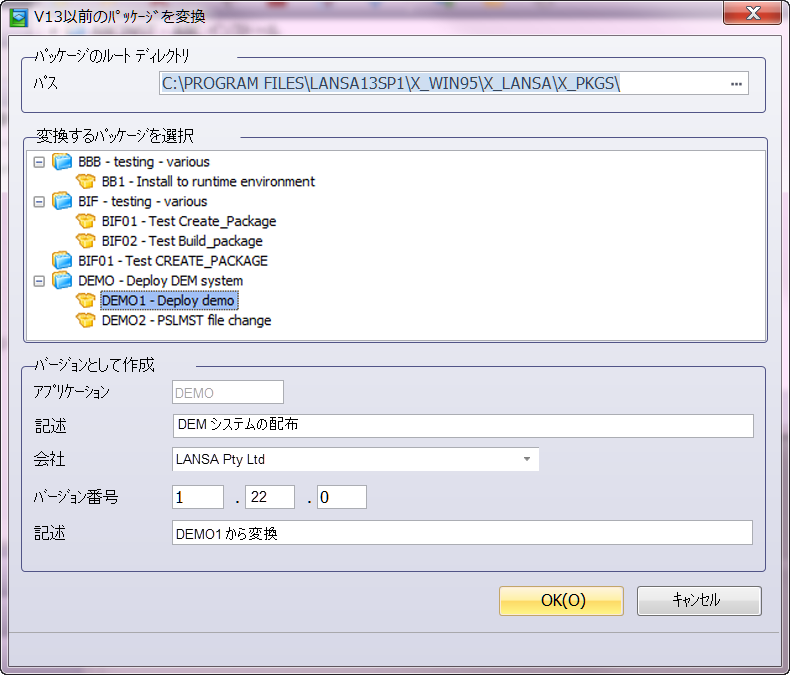The image size is (790, 675).
Task: Select BIF - testing - various row
Action: click(x=143, y=201)
